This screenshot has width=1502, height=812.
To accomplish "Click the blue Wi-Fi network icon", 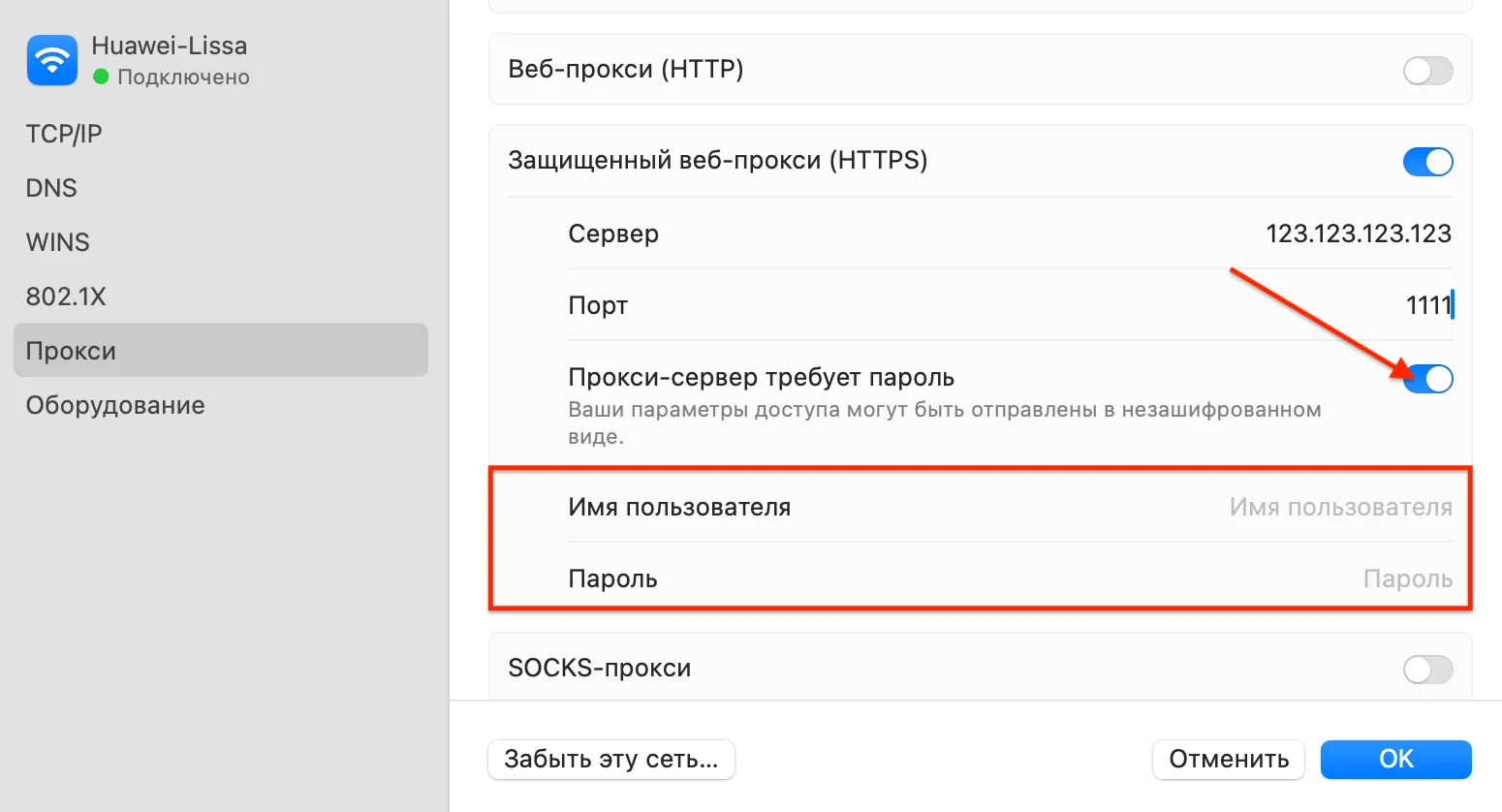I will [52, 60].
